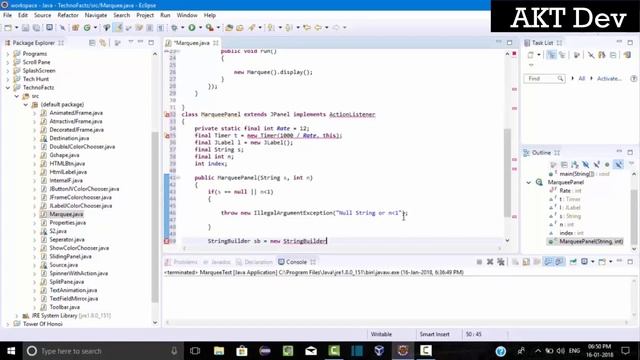Click Windows Start button
Screen dimensions: 640x360
coord(11,351)
